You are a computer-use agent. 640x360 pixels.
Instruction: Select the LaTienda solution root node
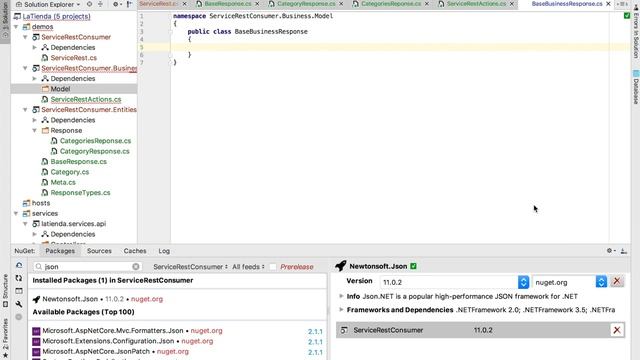click(56, 17)
